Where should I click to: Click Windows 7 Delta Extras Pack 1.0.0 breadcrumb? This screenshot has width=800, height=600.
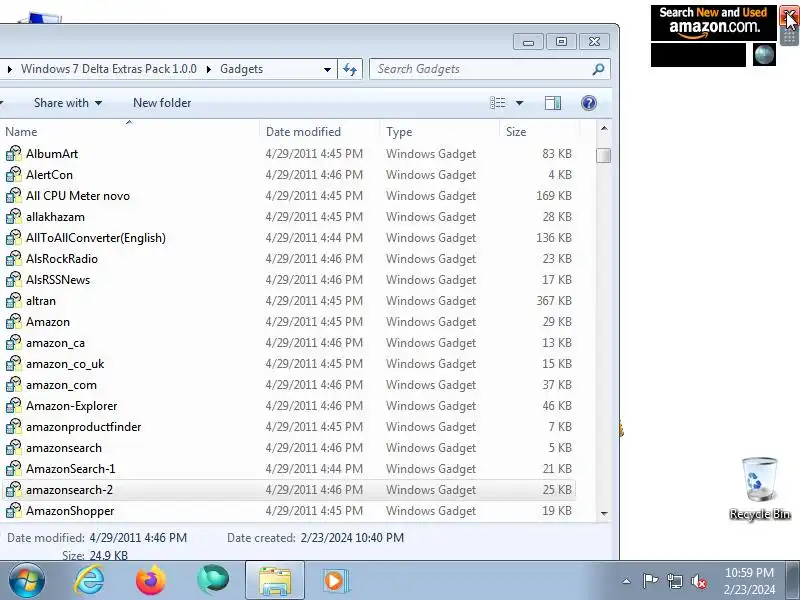(109, 69)
